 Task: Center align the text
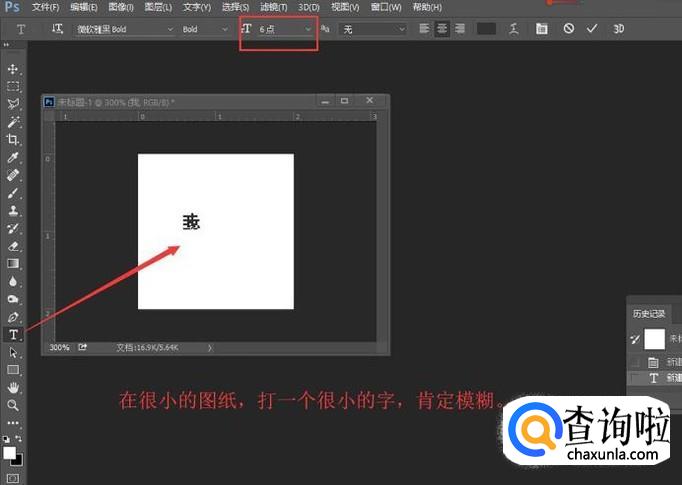[x=442, y=29]
